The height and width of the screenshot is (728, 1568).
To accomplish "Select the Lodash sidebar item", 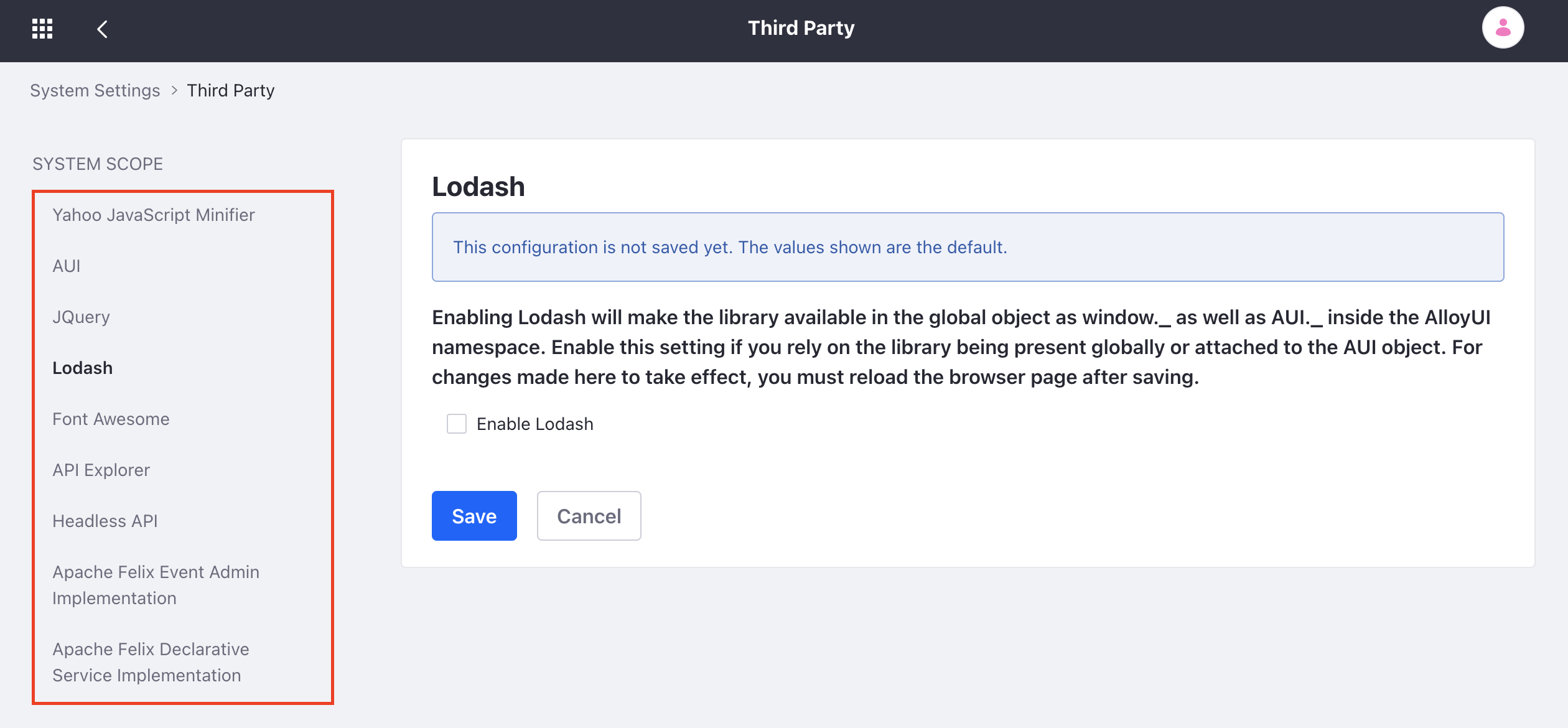I will click(82, 368).
